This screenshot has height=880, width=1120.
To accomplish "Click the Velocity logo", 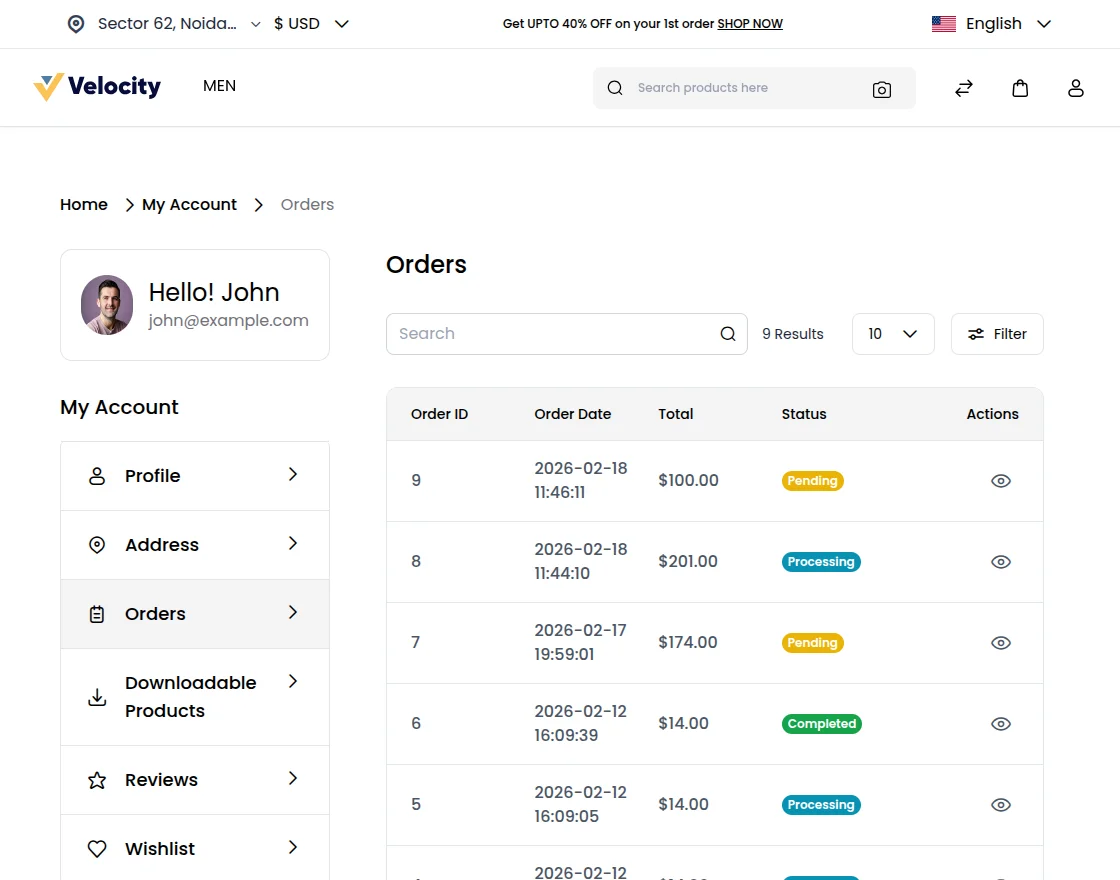I will click(97, 87).
